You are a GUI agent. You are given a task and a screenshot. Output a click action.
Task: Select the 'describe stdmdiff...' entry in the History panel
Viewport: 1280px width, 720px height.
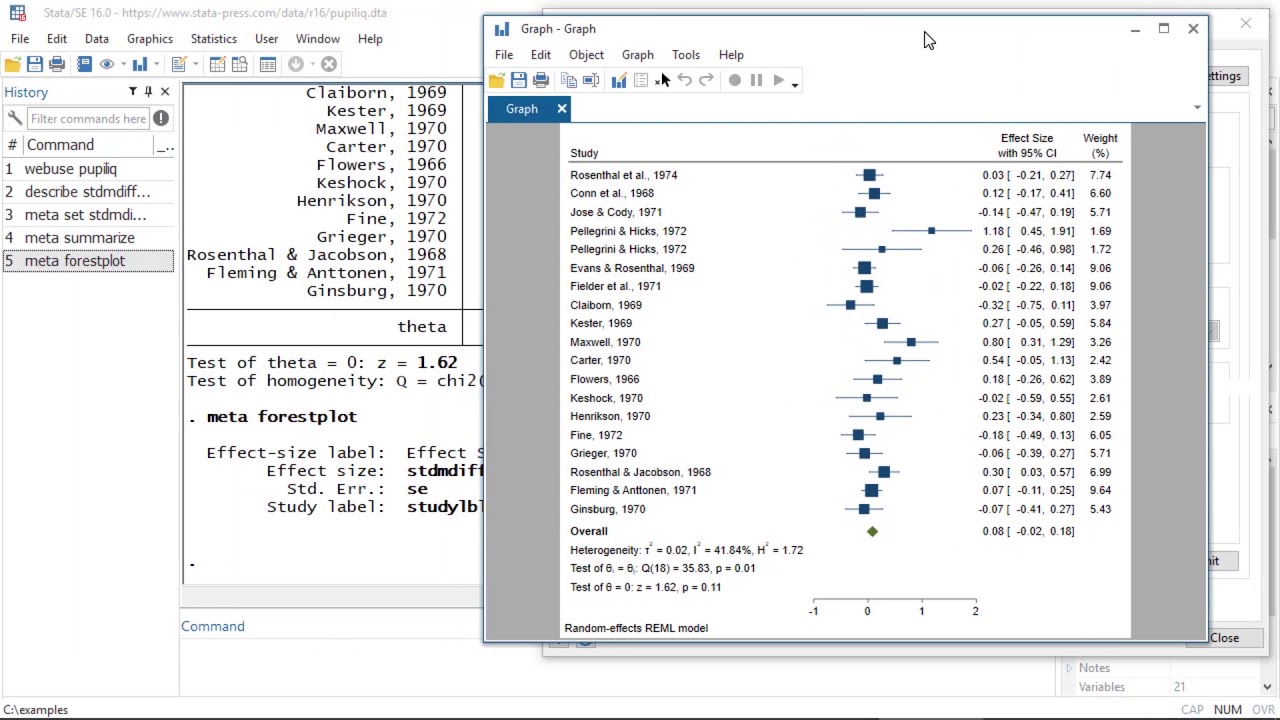pos(88,192)
